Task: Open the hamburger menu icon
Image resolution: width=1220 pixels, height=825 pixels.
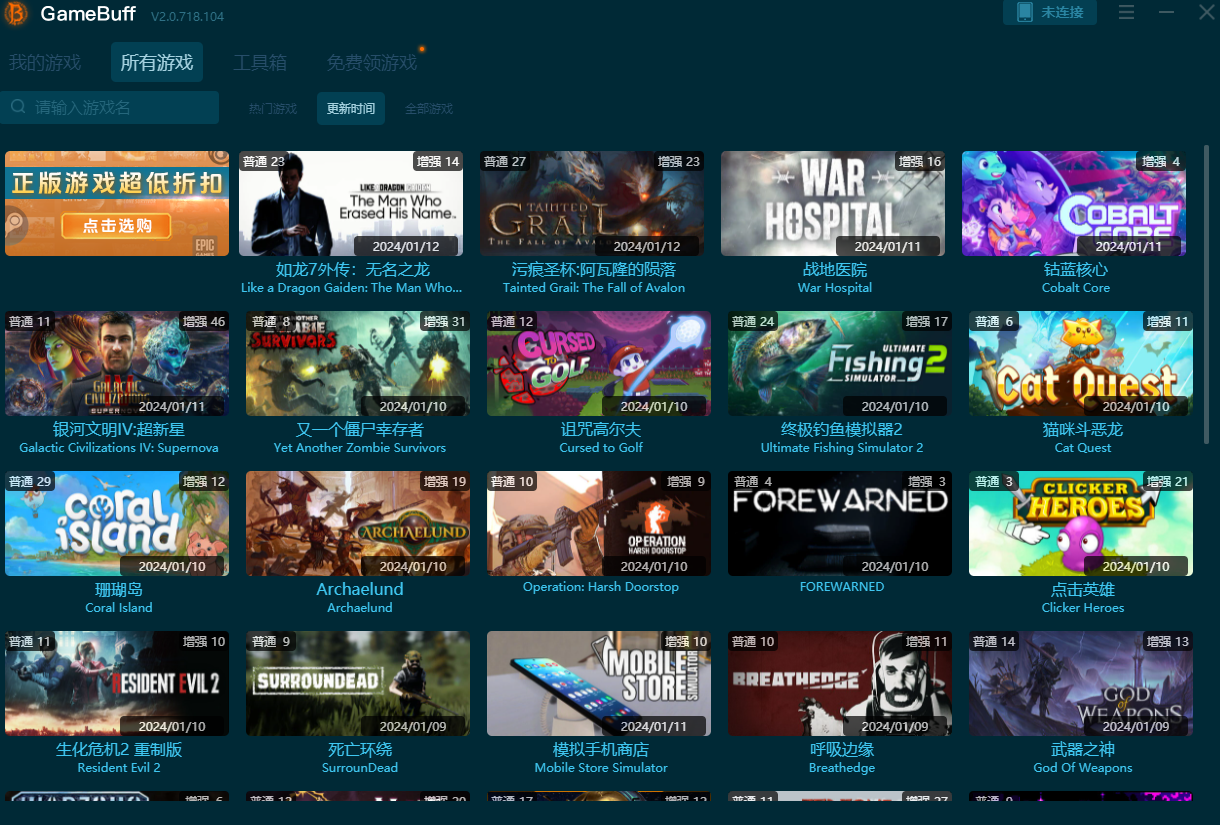Action: coord(1127,12)
